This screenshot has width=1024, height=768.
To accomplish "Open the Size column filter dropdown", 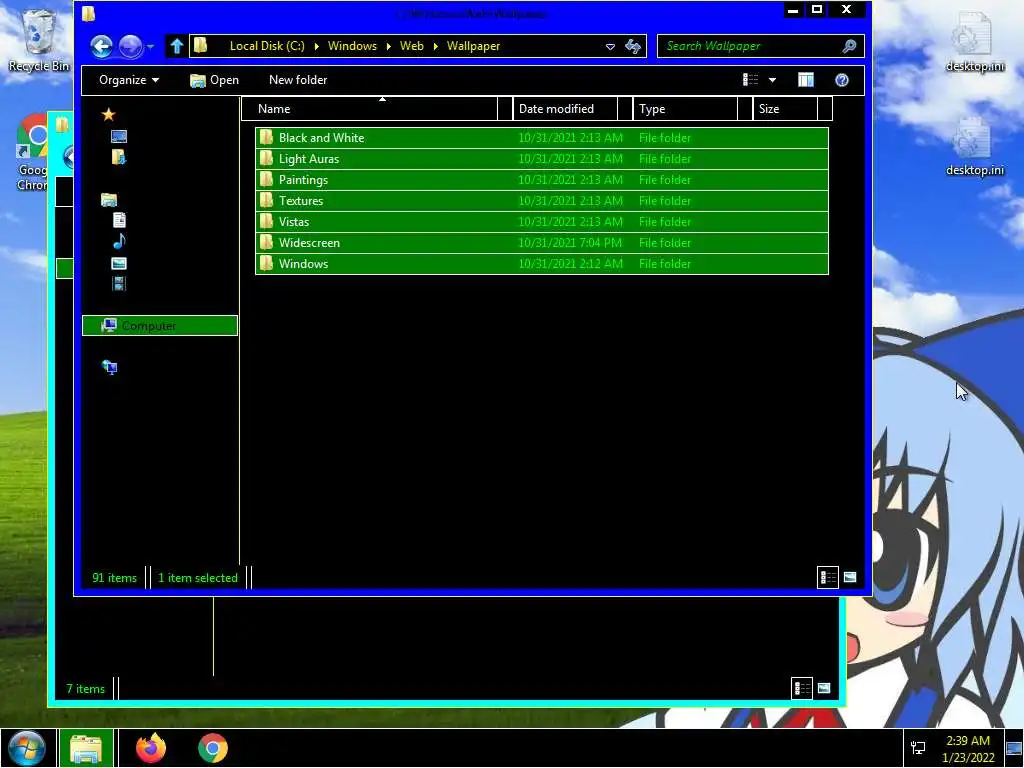I will tap(825, 109).
